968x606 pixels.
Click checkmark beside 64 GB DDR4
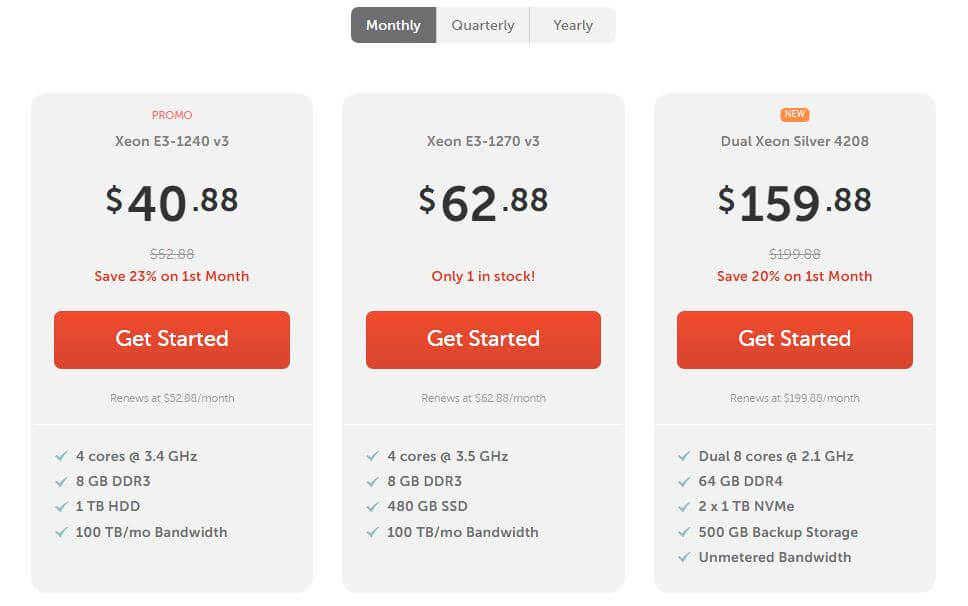[x=684, y=481]
